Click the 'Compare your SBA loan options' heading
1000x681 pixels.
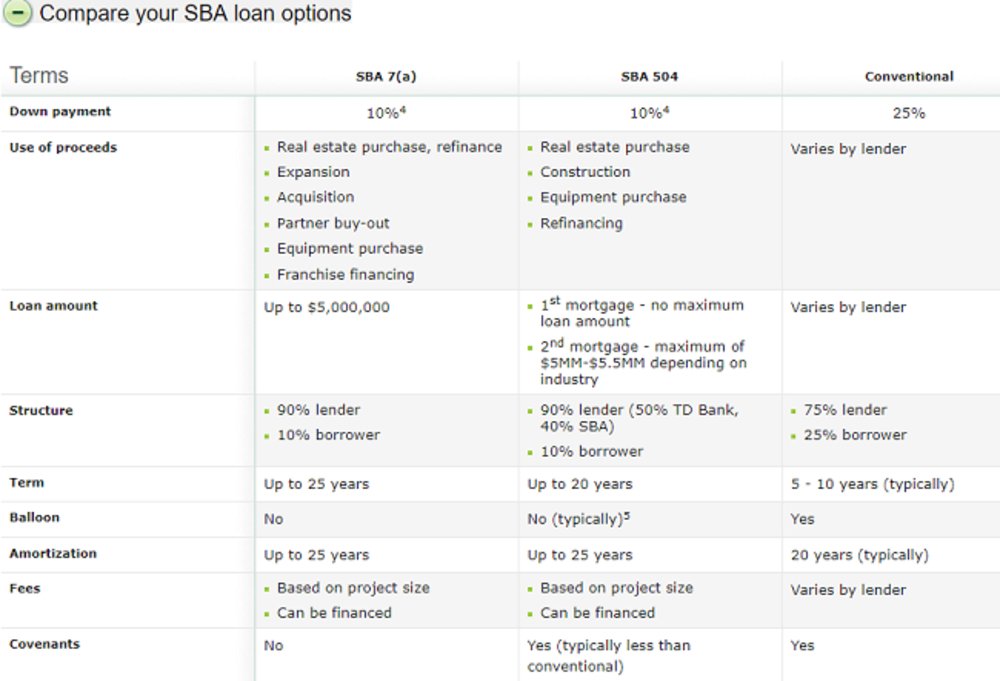[195, 14]
